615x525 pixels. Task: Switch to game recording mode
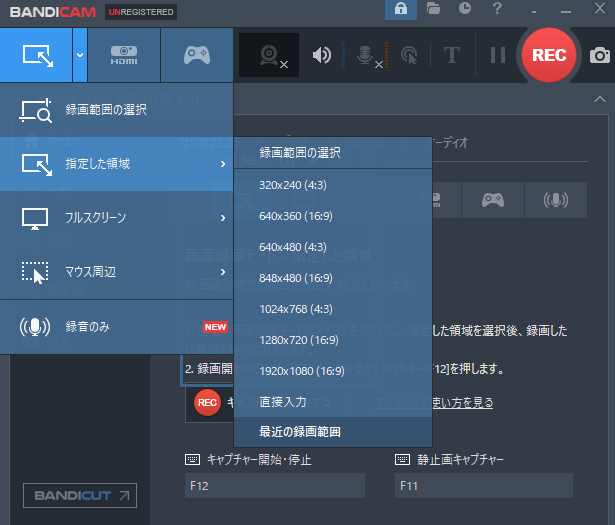click(197, 55)
